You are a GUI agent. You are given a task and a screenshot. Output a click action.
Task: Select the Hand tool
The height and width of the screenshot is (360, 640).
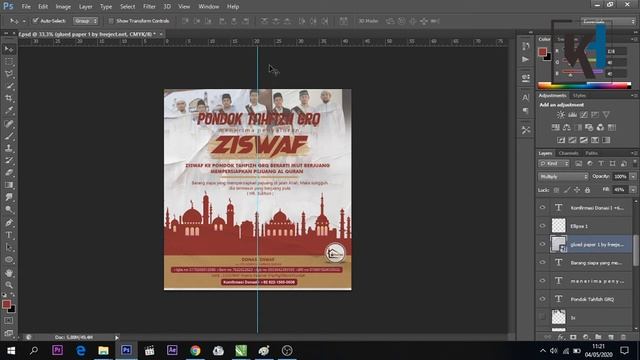[x=9, y=273]
